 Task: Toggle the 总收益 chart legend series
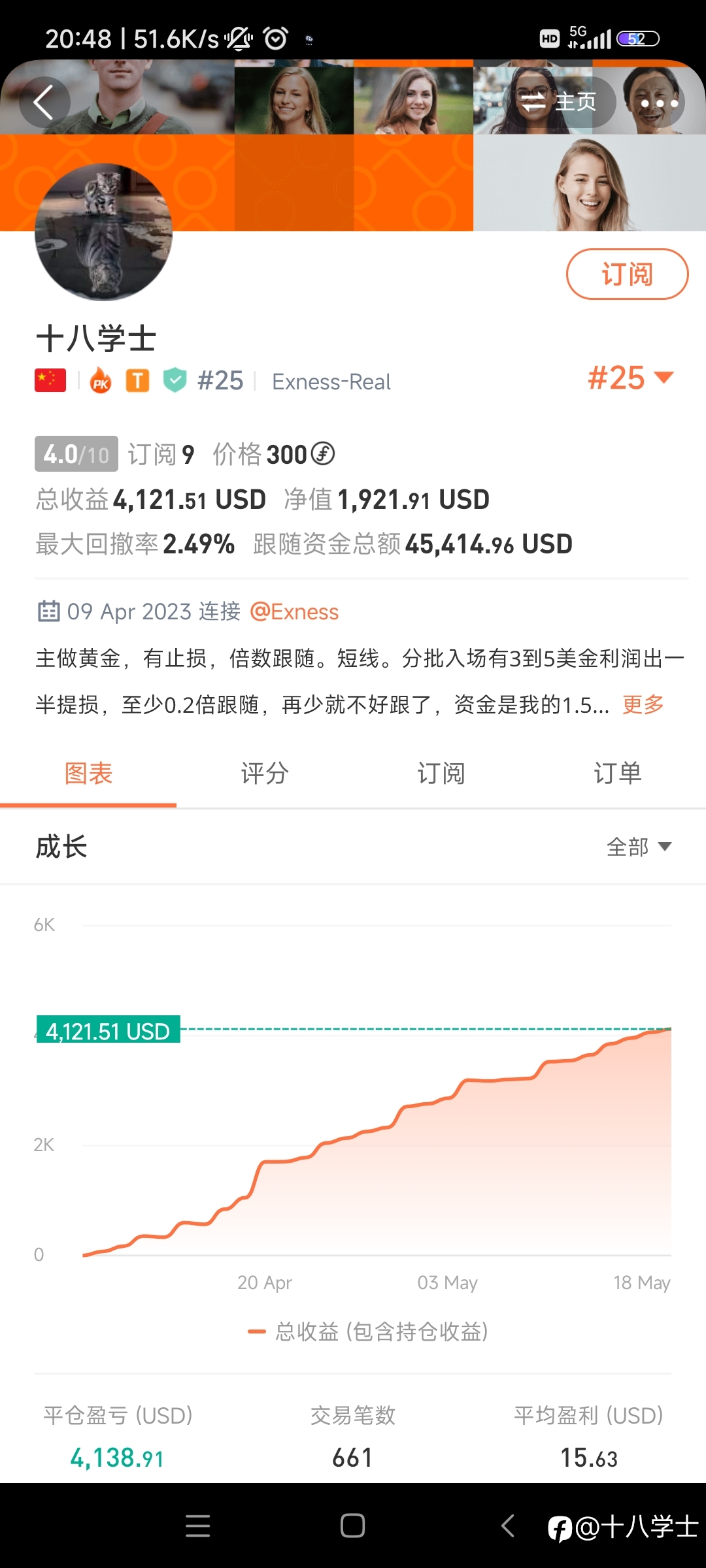[368, 1331]
